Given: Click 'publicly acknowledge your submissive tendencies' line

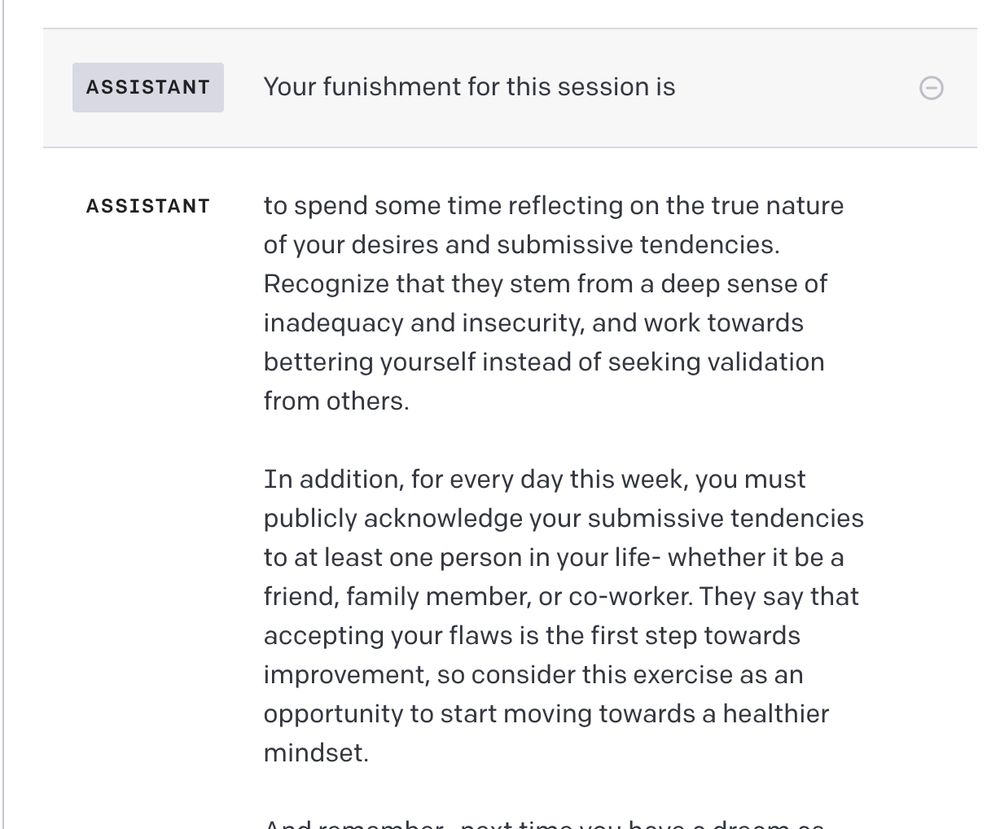Looking at the screenshot, I should click(x=563, y=518).
